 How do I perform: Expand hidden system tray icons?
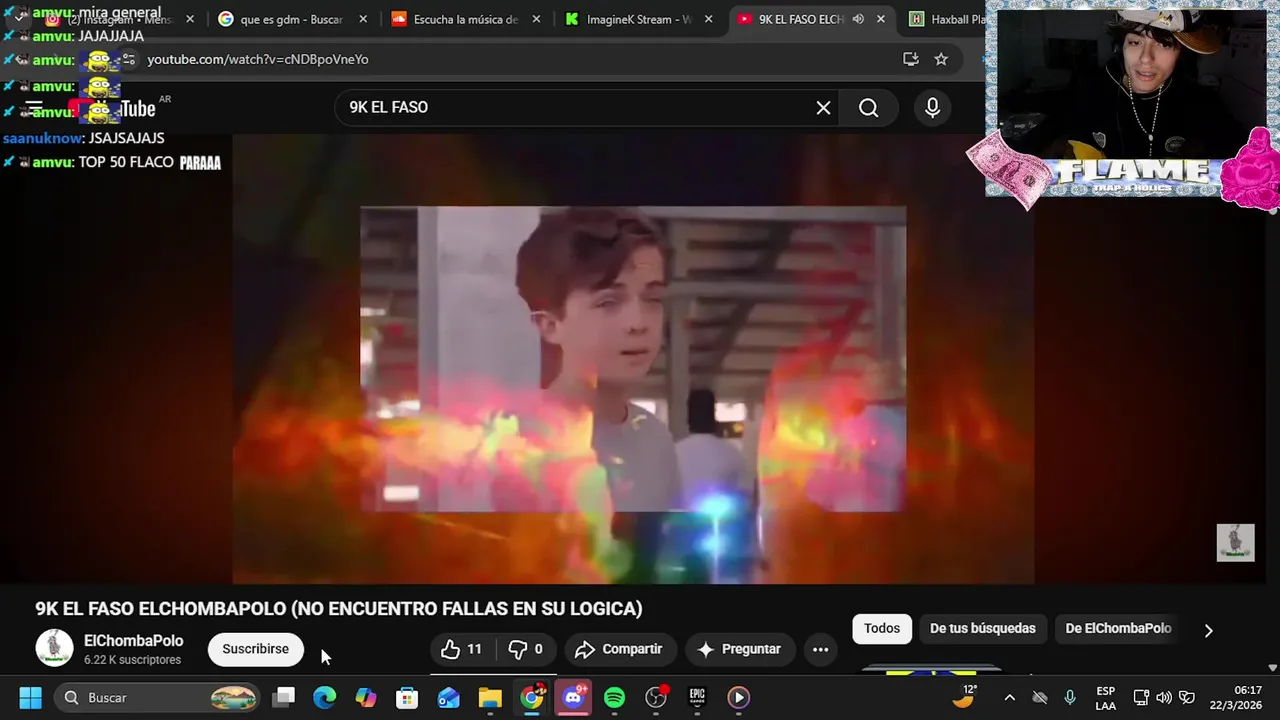(x=1009, y=697)
